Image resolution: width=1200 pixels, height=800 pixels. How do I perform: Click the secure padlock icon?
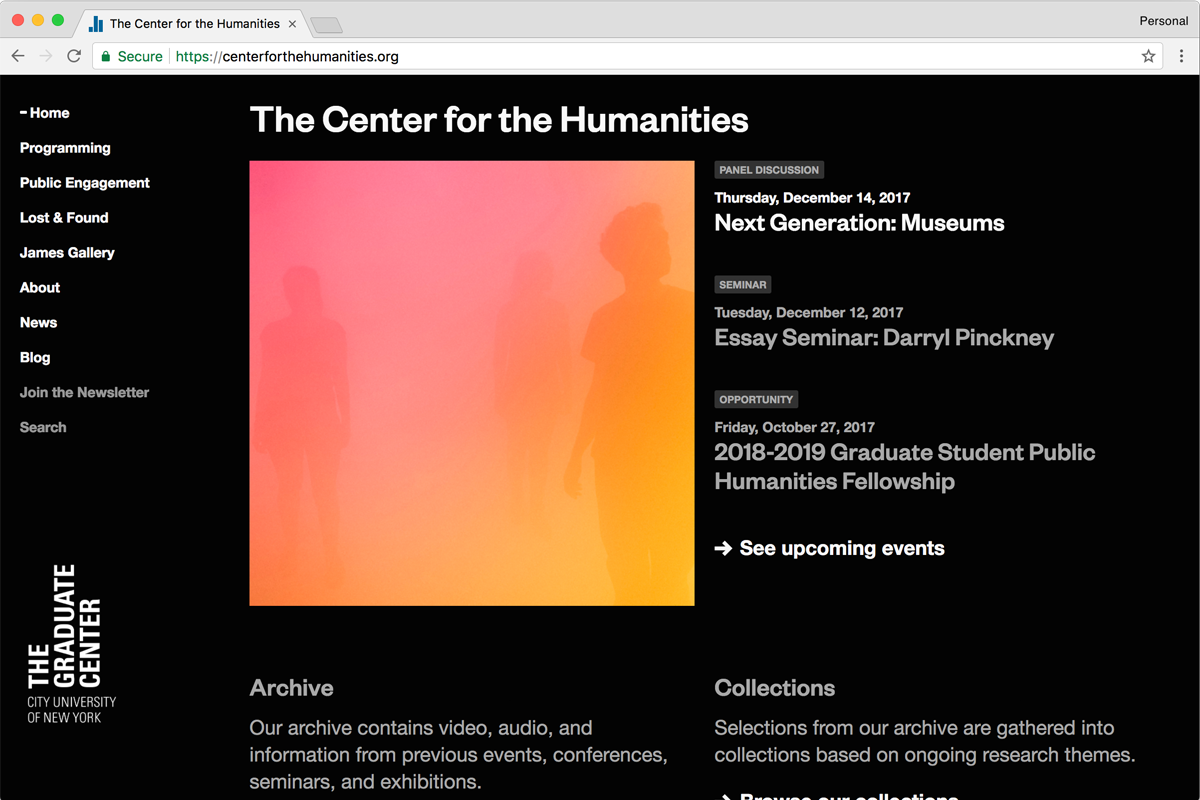coord(106,56)
